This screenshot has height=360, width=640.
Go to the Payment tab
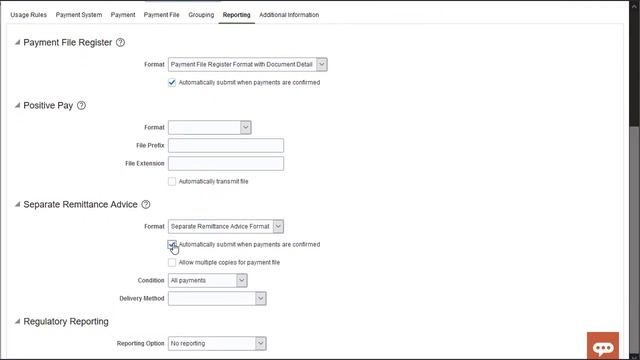[x=123, y=15]
